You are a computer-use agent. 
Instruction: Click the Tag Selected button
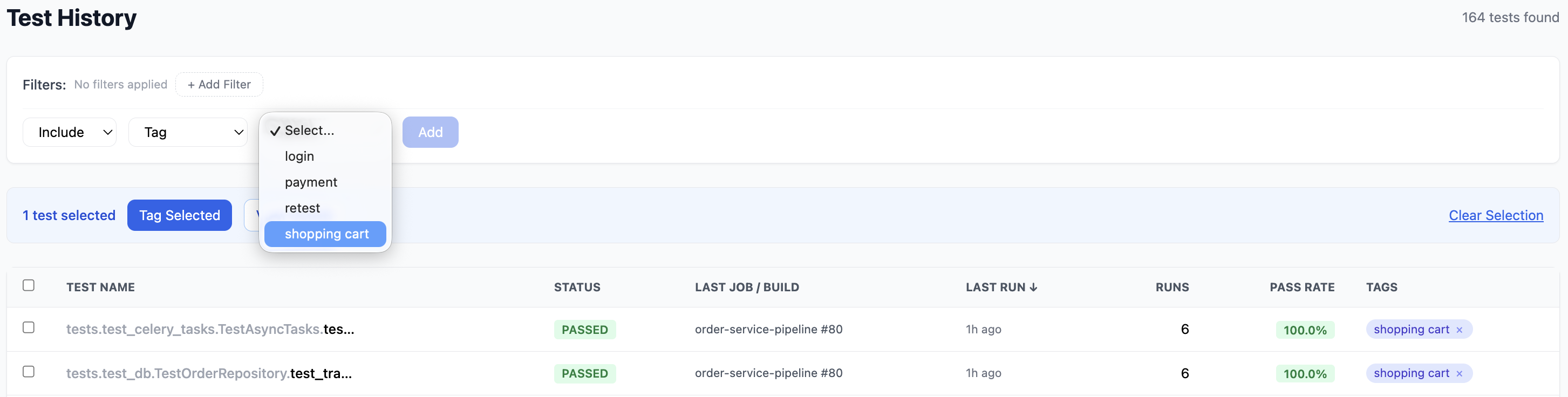point(180,216)
